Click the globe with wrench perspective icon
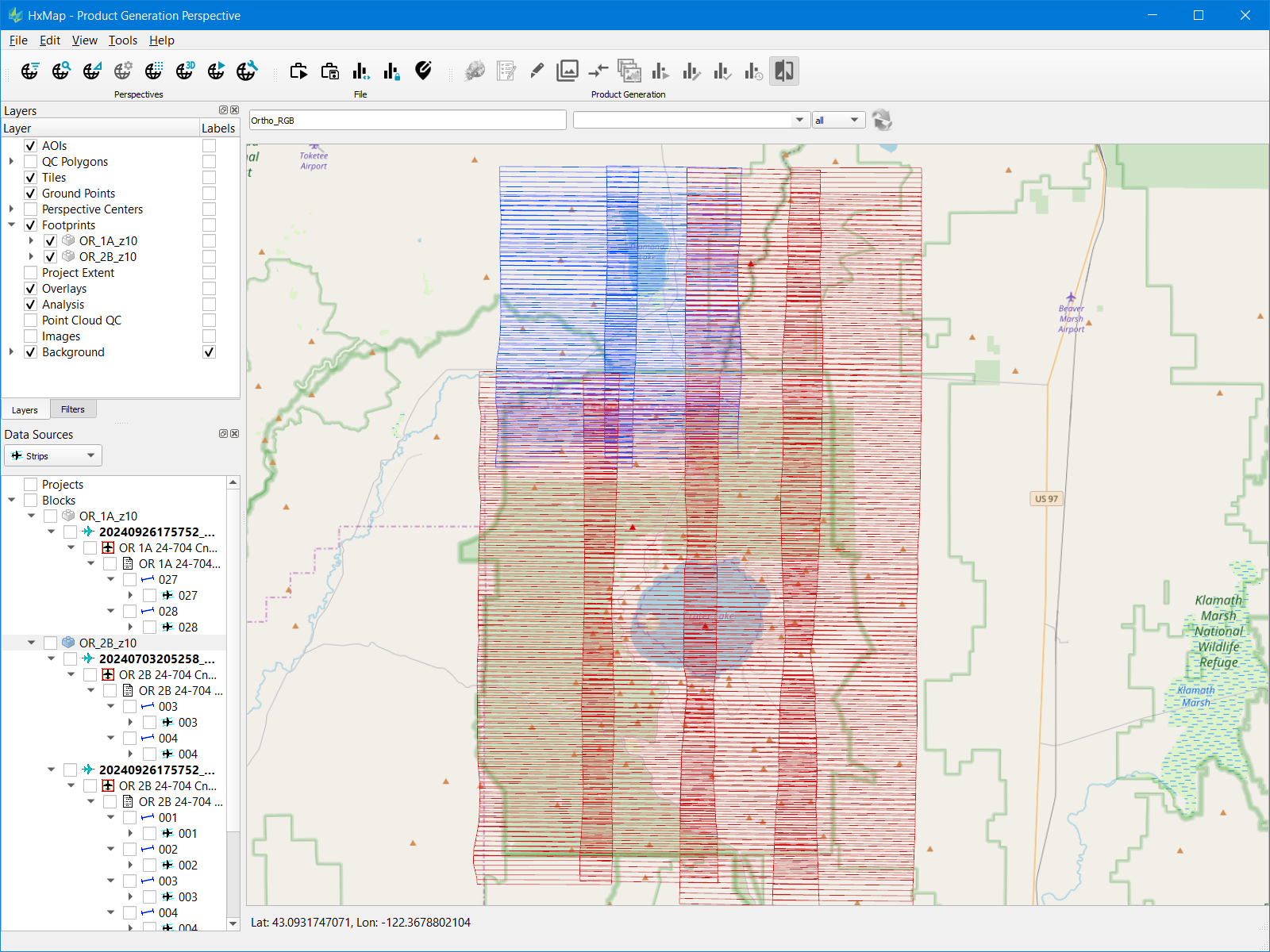Screen dimensions: 1270x952 click(x=247, y=71)
